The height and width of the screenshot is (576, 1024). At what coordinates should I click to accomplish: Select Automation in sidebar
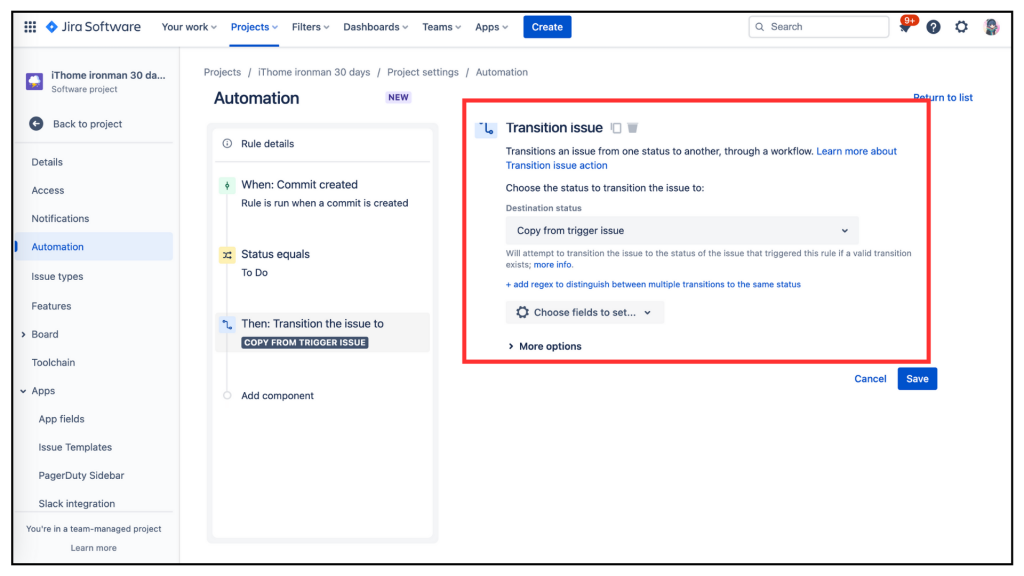[x=95, y=246]
